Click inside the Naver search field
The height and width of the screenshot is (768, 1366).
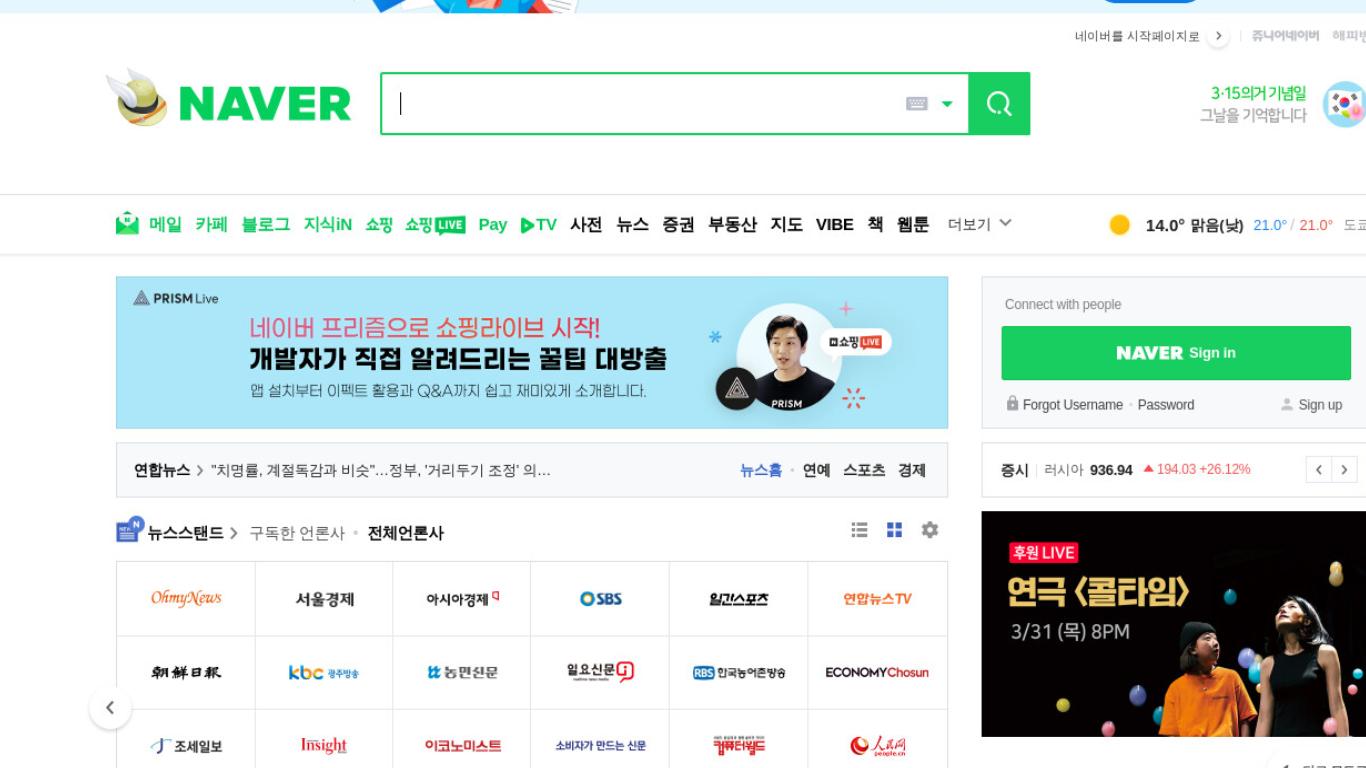tap(645, 104)
